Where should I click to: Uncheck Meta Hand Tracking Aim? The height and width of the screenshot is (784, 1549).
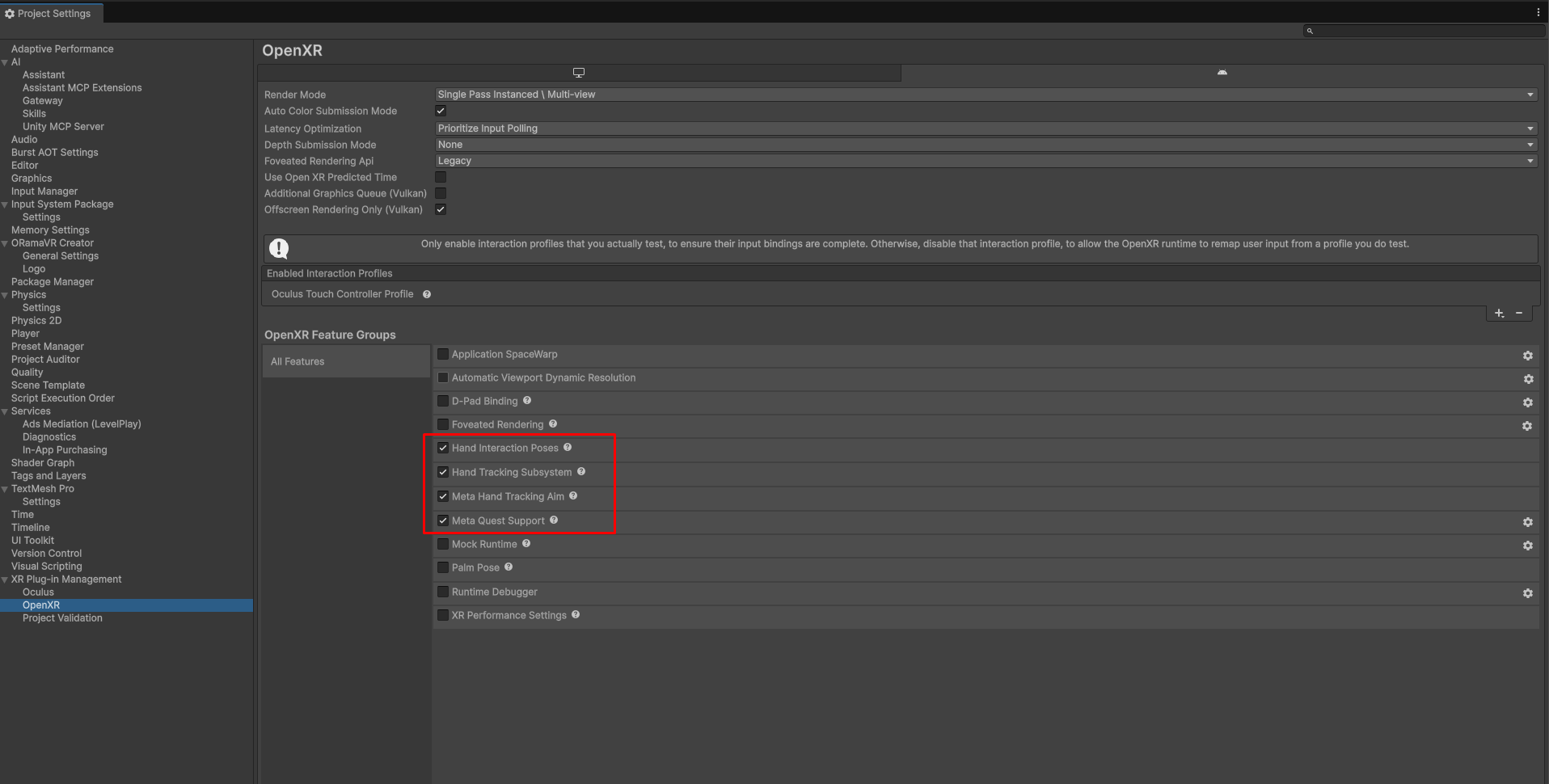click(443, 496)
